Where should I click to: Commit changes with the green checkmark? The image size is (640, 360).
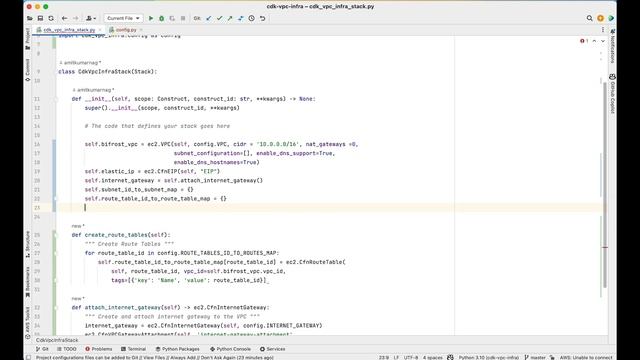coord(220,18)
